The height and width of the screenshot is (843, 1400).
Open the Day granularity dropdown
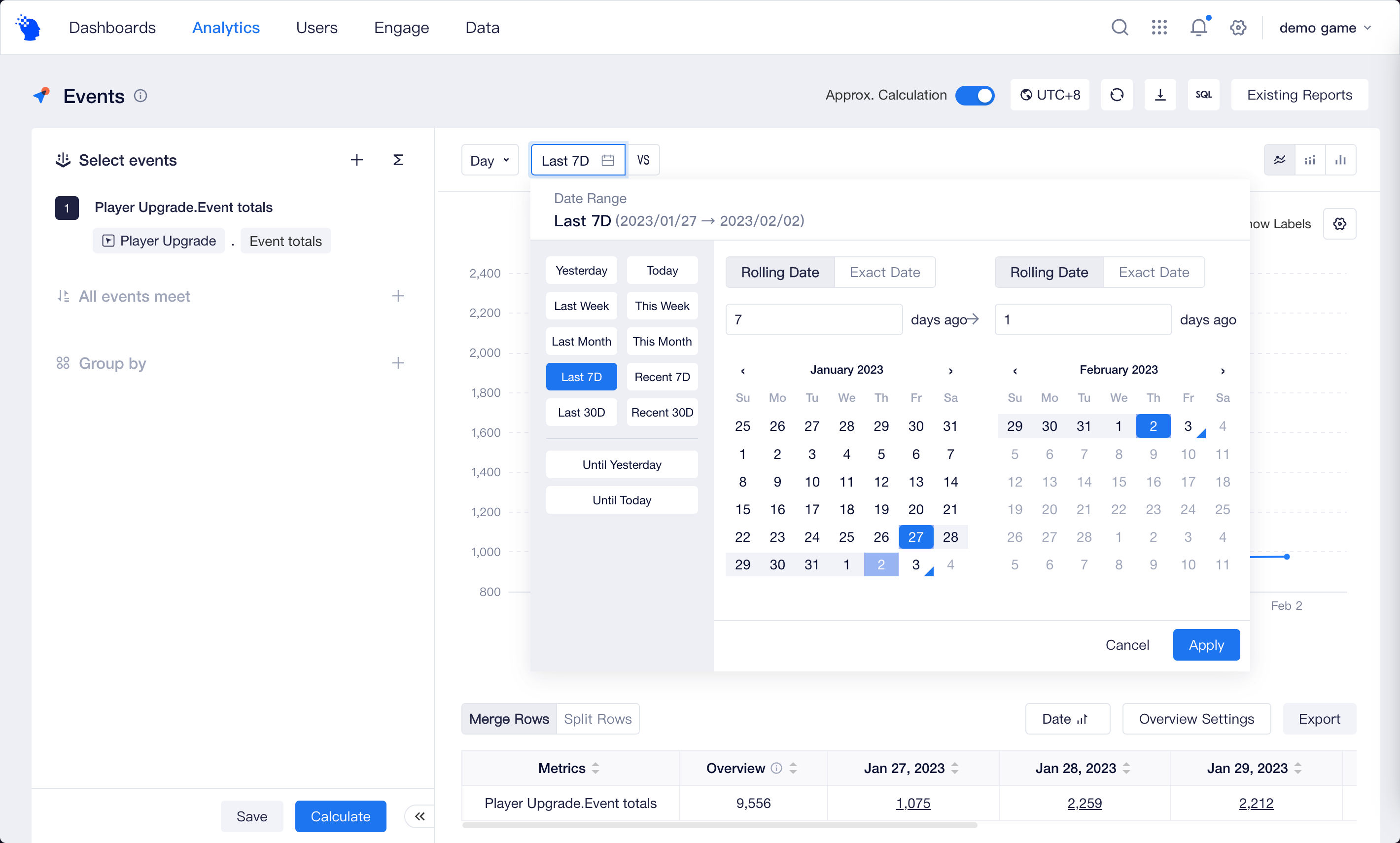point(490,161)
